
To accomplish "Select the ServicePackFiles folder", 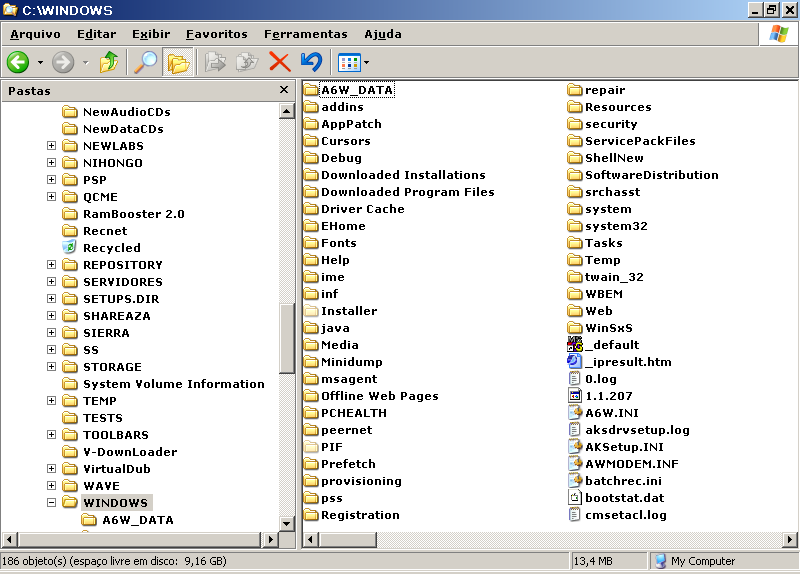I will 632,141.
